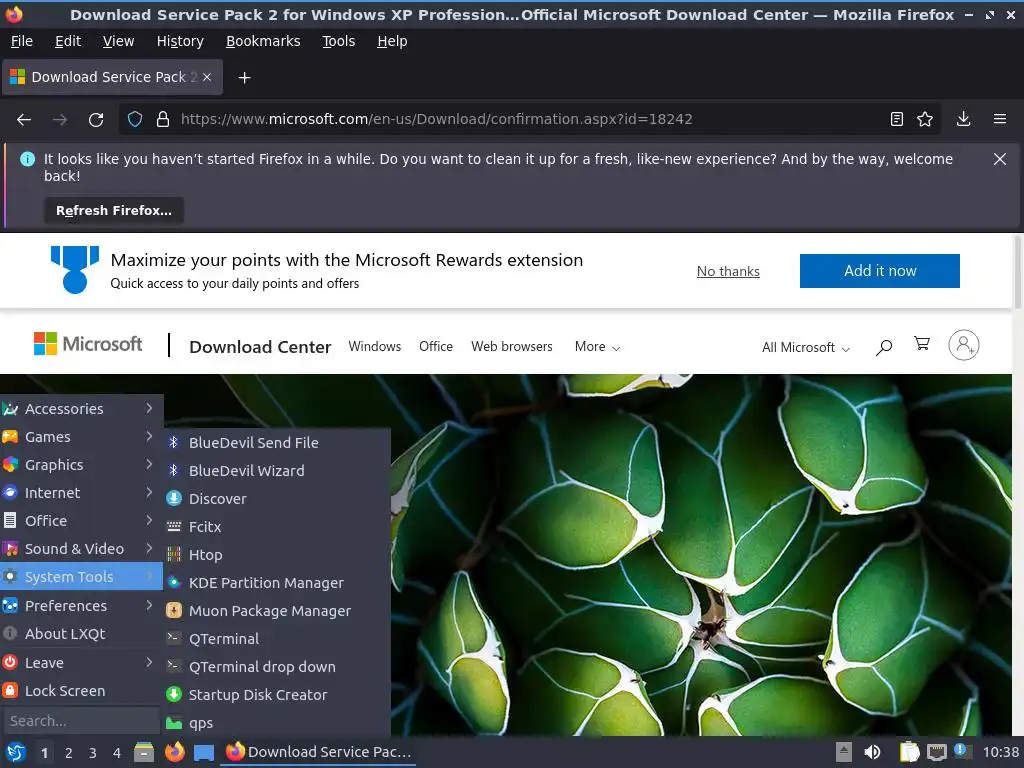
Task: Close the Download Service Pack tab
Action: 207,77
